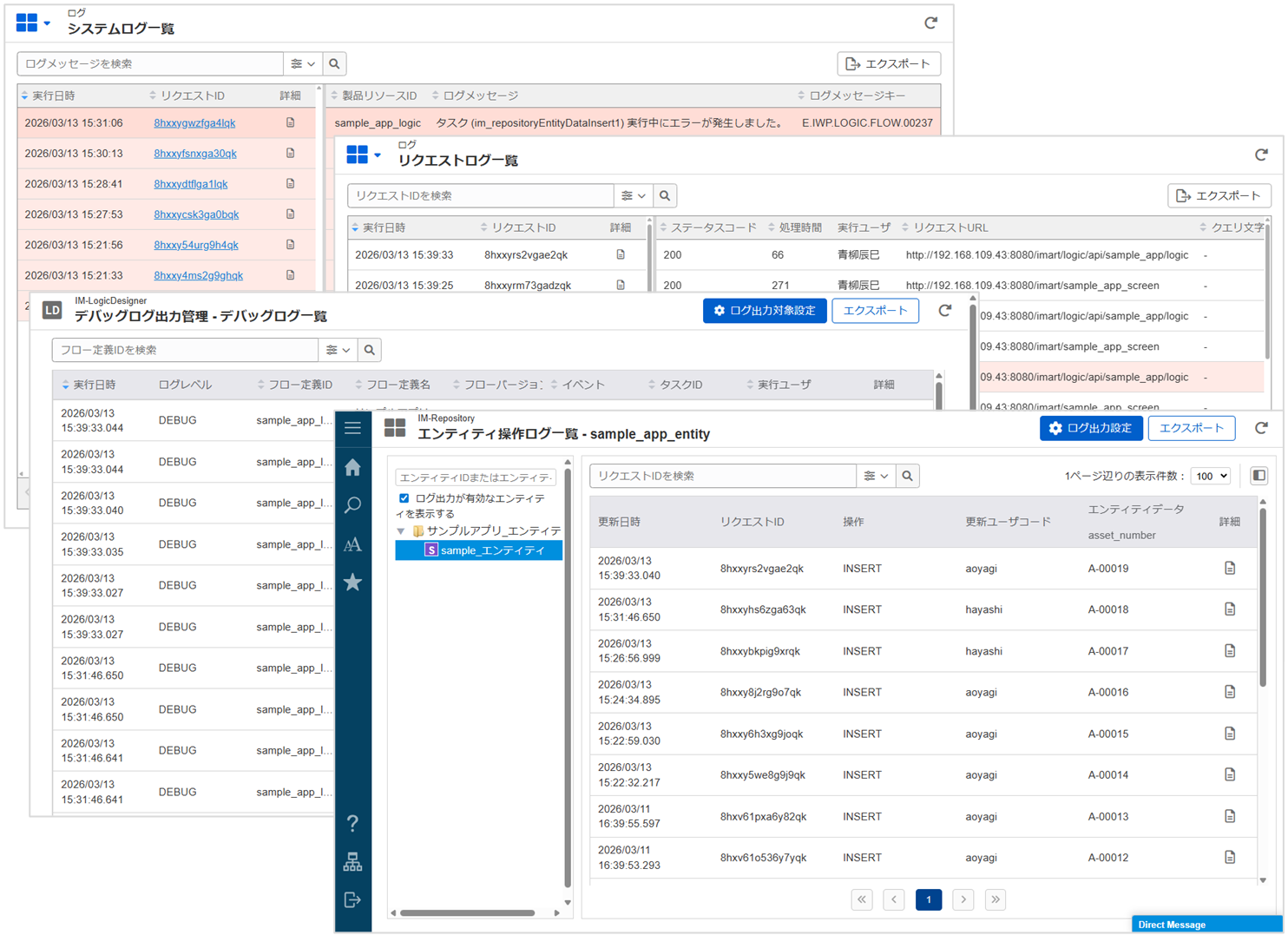The image size is (1288, 935).
Task: Open the help question mark icon
Action: (352, 823)
